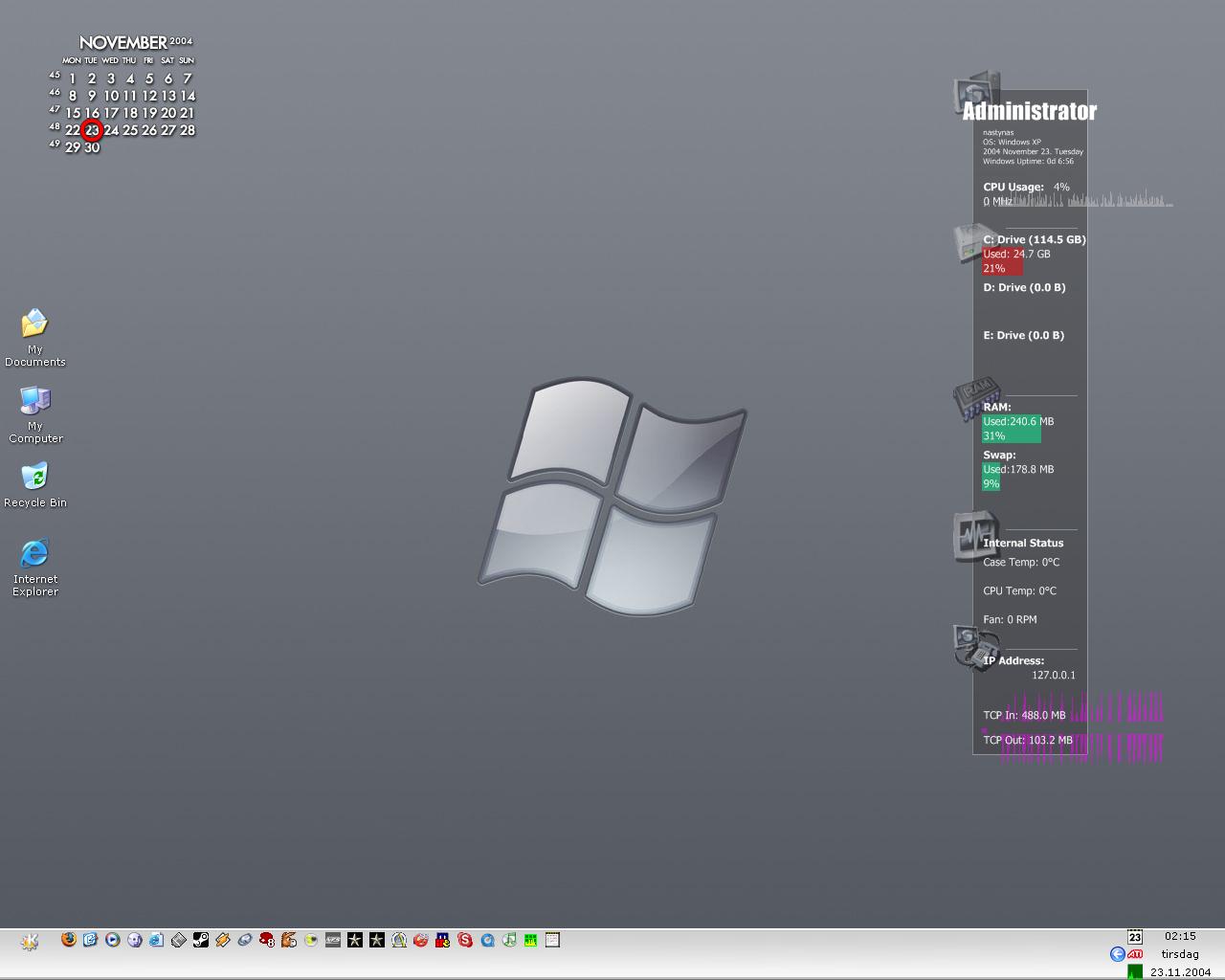Click the IP address 127.0.0.1
The width and height of the screenshot is (1225, 980).
(1054, 675)
